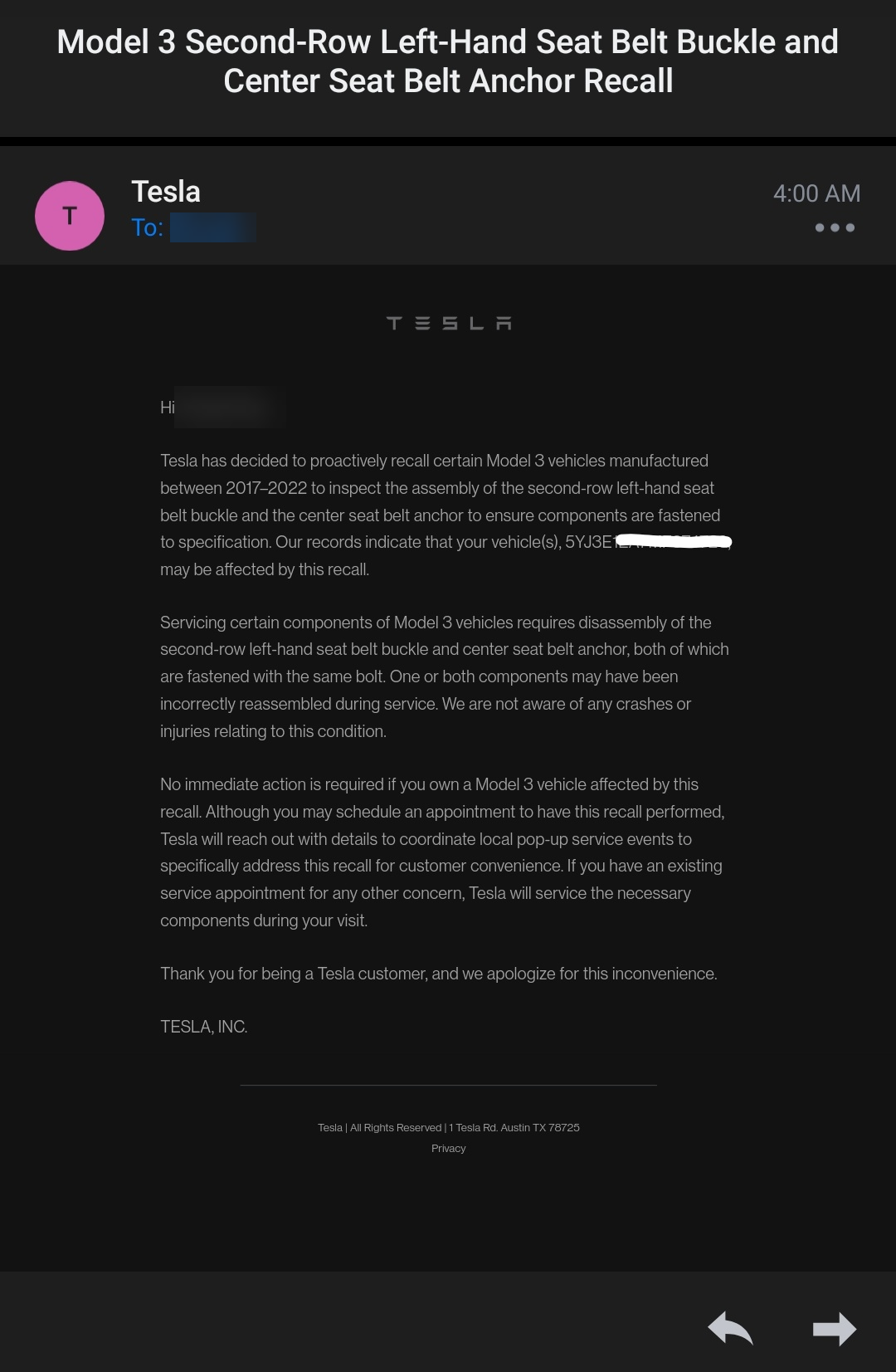Open the three-dot more options menu
Viewport: 896px width, 1372px height.
pyautogui.click(x=835, y=227)
